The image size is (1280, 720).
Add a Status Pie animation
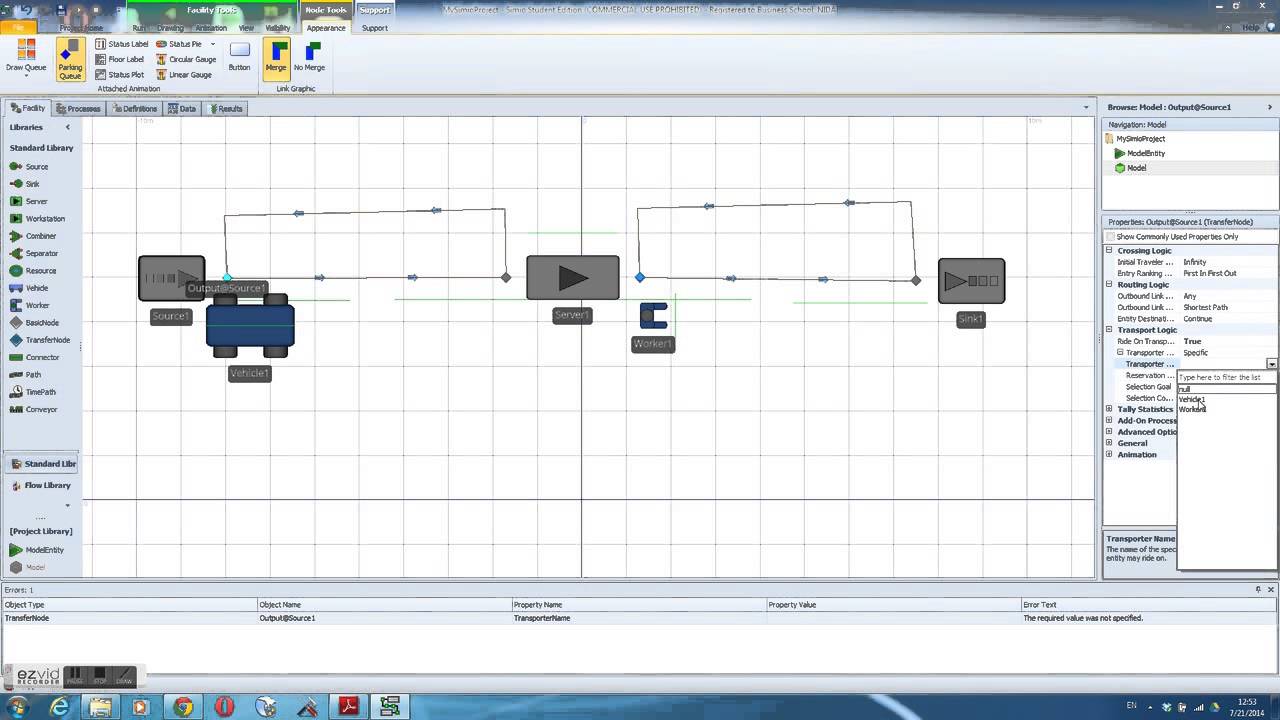tap(179, 44)
